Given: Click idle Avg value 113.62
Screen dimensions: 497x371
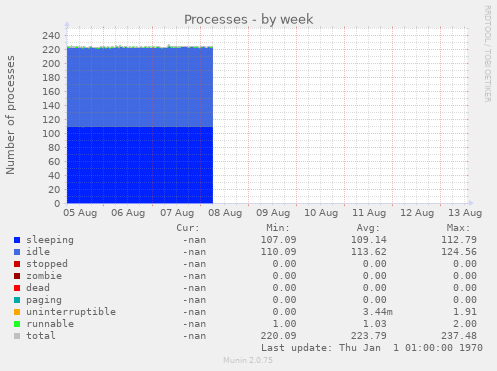Looking at the screenshot, I should tap(369, 252).
